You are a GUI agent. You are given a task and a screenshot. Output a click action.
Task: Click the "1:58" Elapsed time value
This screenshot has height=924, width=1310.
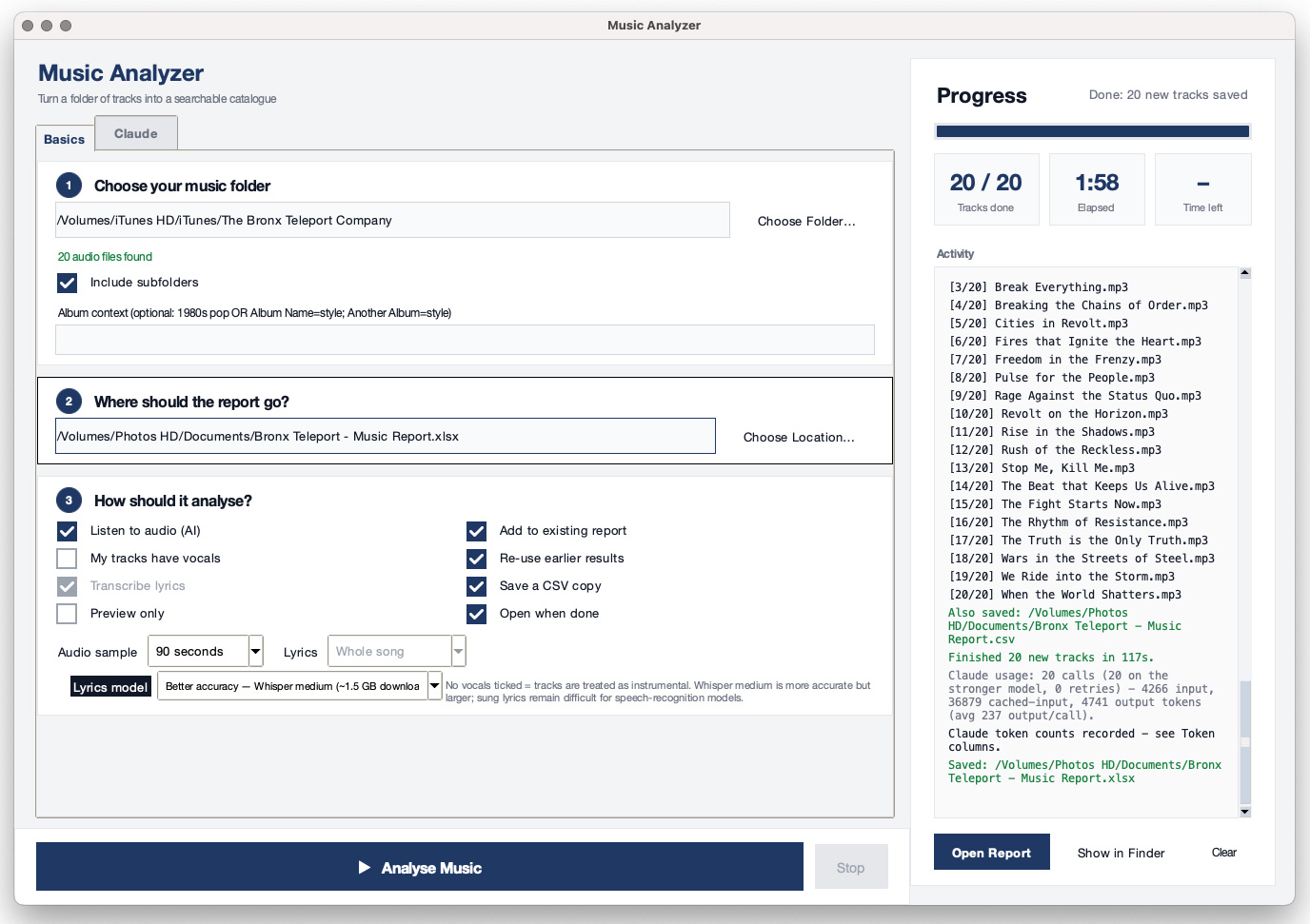(1097, 183)
